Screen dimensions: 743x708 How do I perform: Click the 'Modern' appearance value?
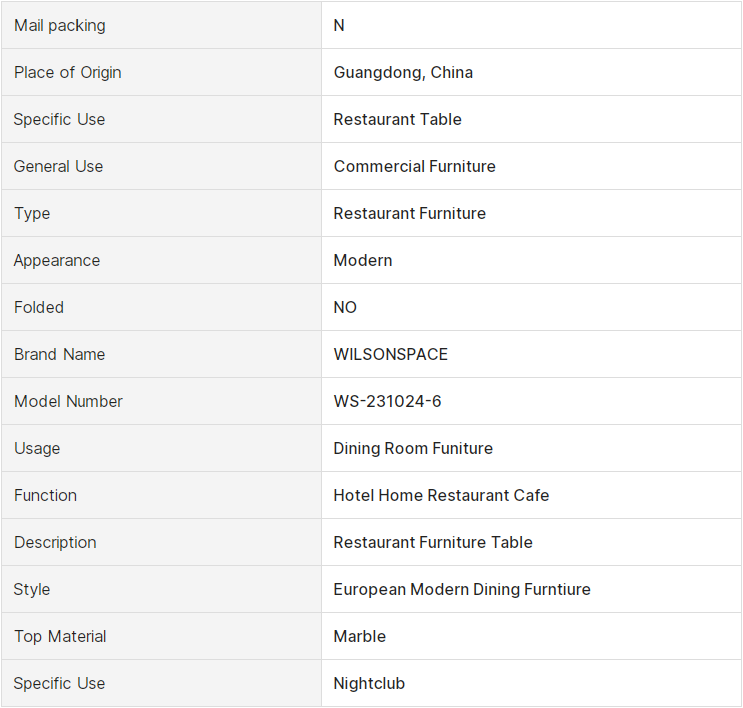363,260
